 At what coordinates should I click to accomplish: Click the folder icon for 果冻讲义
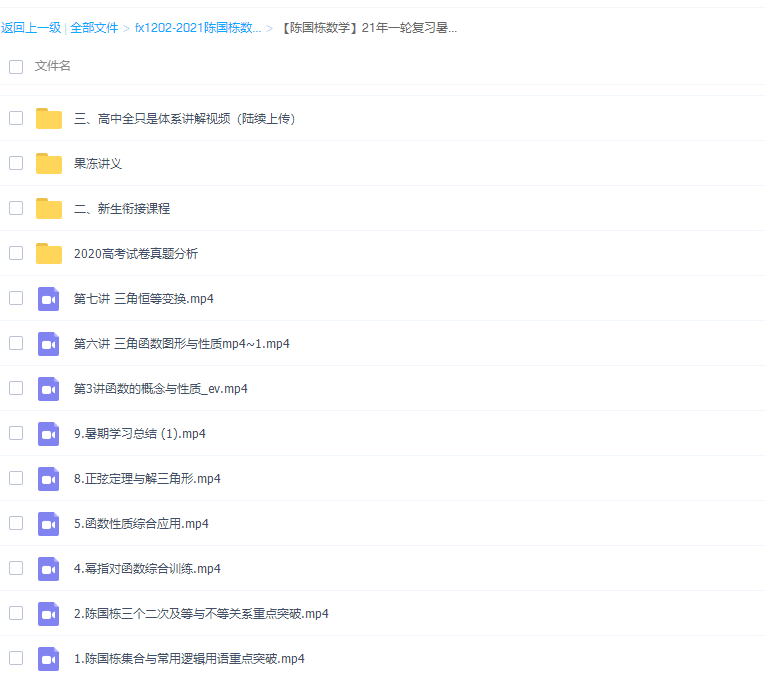tap(48, 163)
